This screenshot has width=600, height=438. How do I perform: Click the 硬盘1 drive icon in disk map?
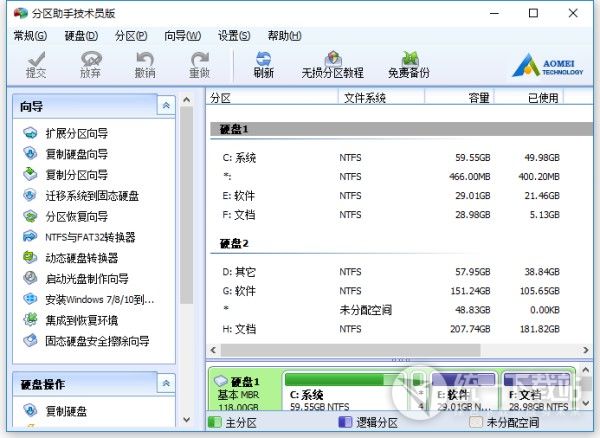point(221,381)
